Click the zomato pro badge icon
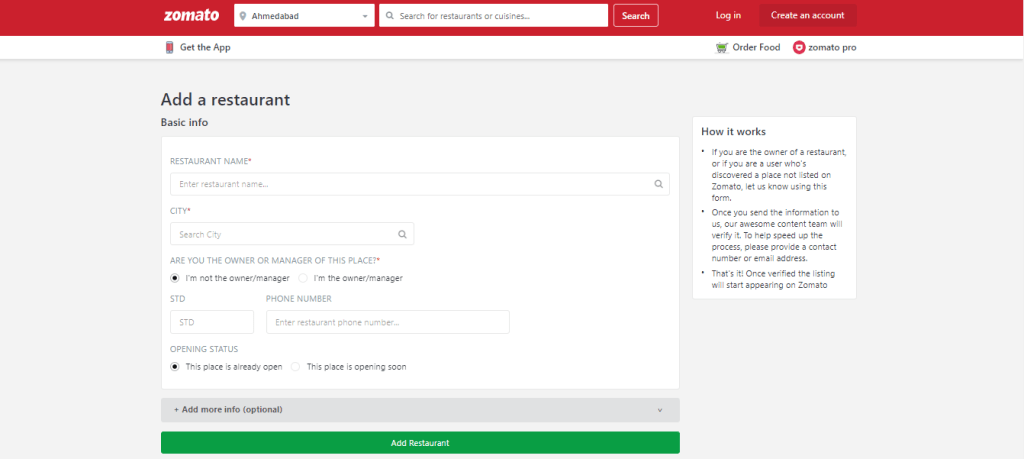1024x459 pixels. (799, 48)
